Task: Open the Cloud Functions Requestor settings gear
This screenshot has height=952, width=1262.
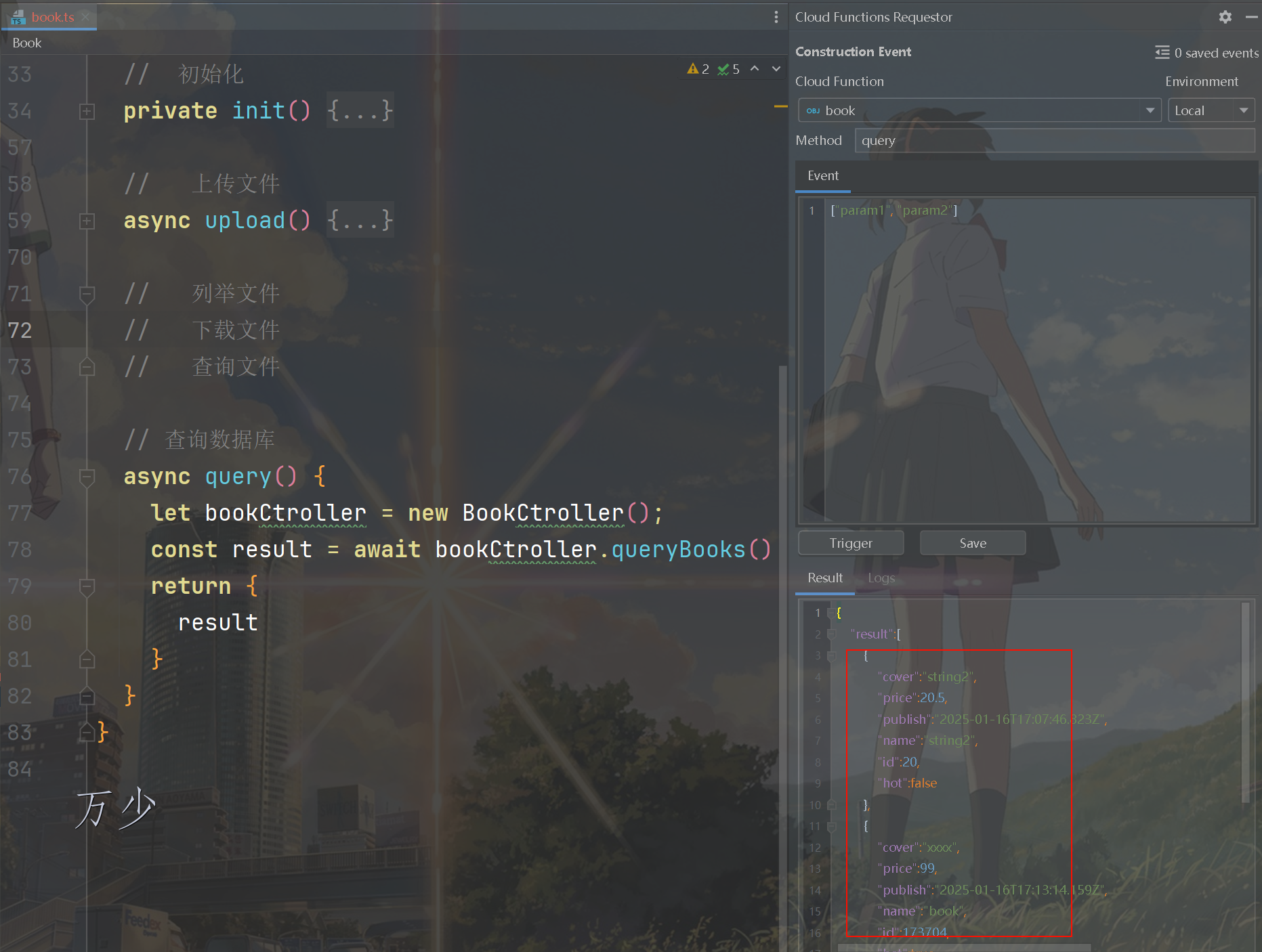Action: point(1225,17)
